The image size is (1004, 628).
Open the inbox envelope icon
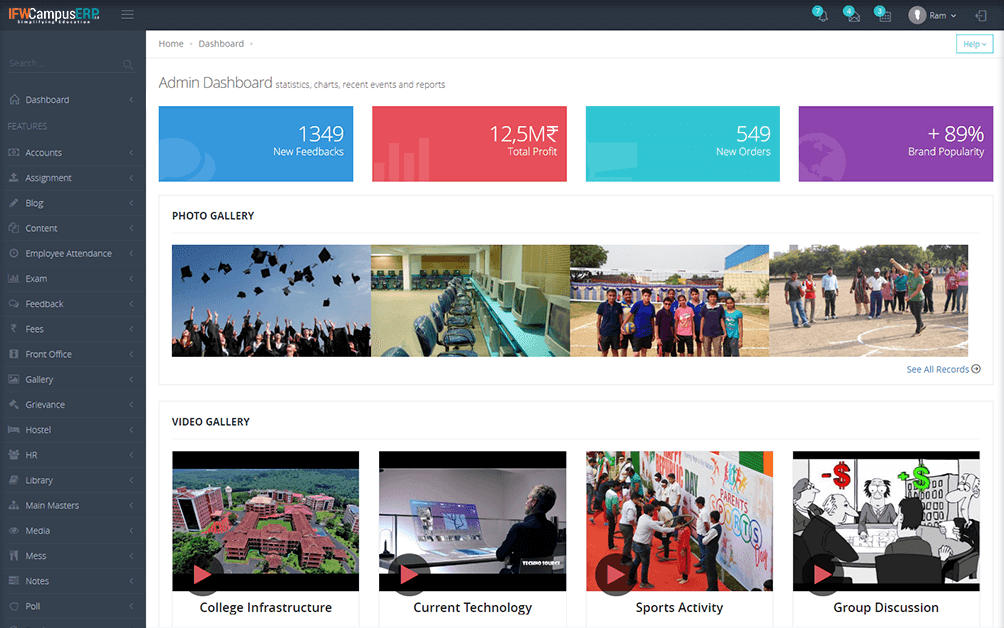click(852, 15)
